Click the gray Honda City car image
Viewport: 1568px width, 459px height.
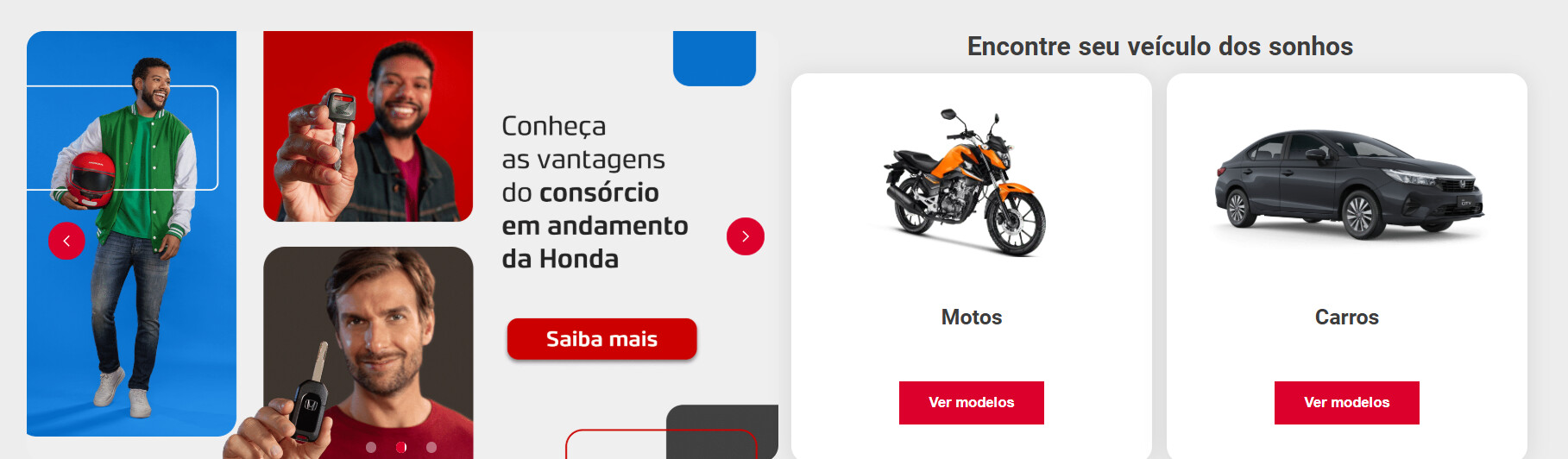[x=1349, y=183]
